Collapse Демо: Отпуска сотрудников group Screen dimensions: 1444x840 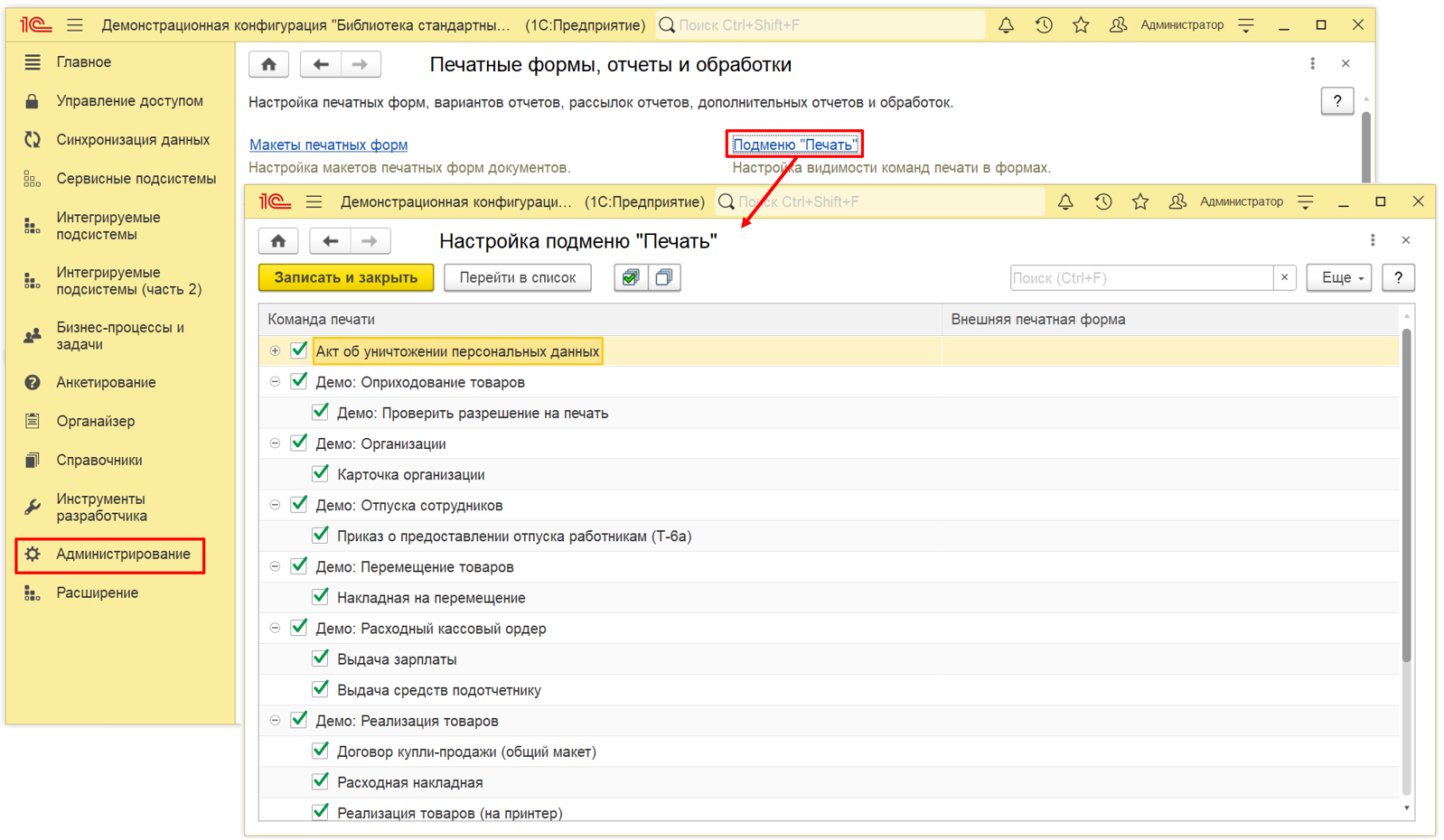[x=275, y=505]
